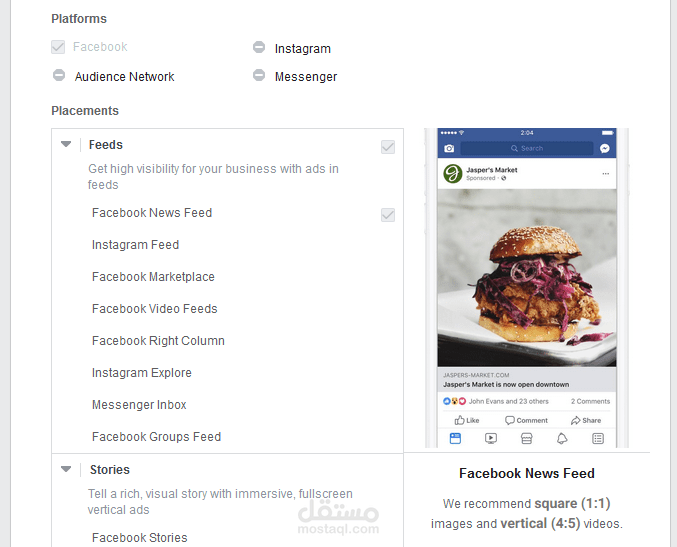Screen dimensions: 677x547
Task: Click notifications bell icon in preview bottom bar
Action: coord(562,439)
